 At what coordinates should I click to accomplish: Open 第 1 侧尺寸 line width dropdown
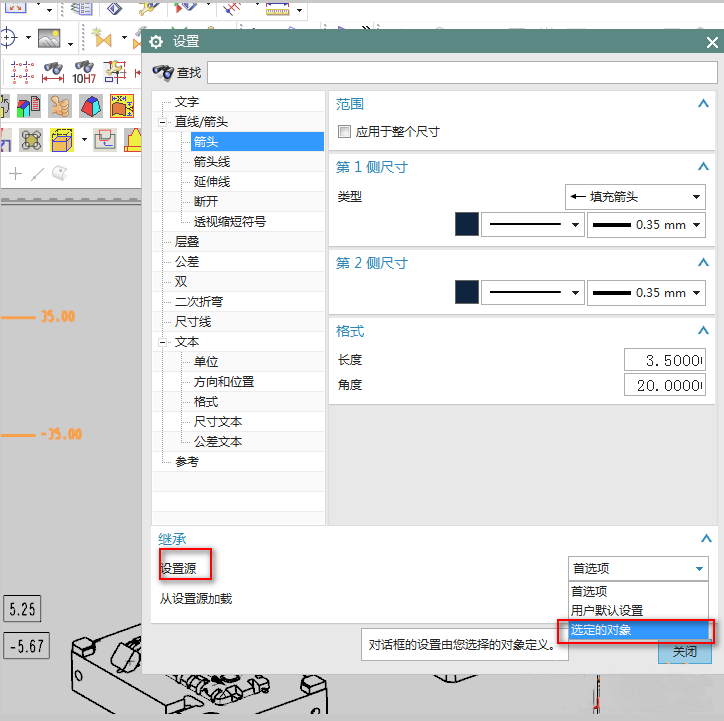pos(646,225)
